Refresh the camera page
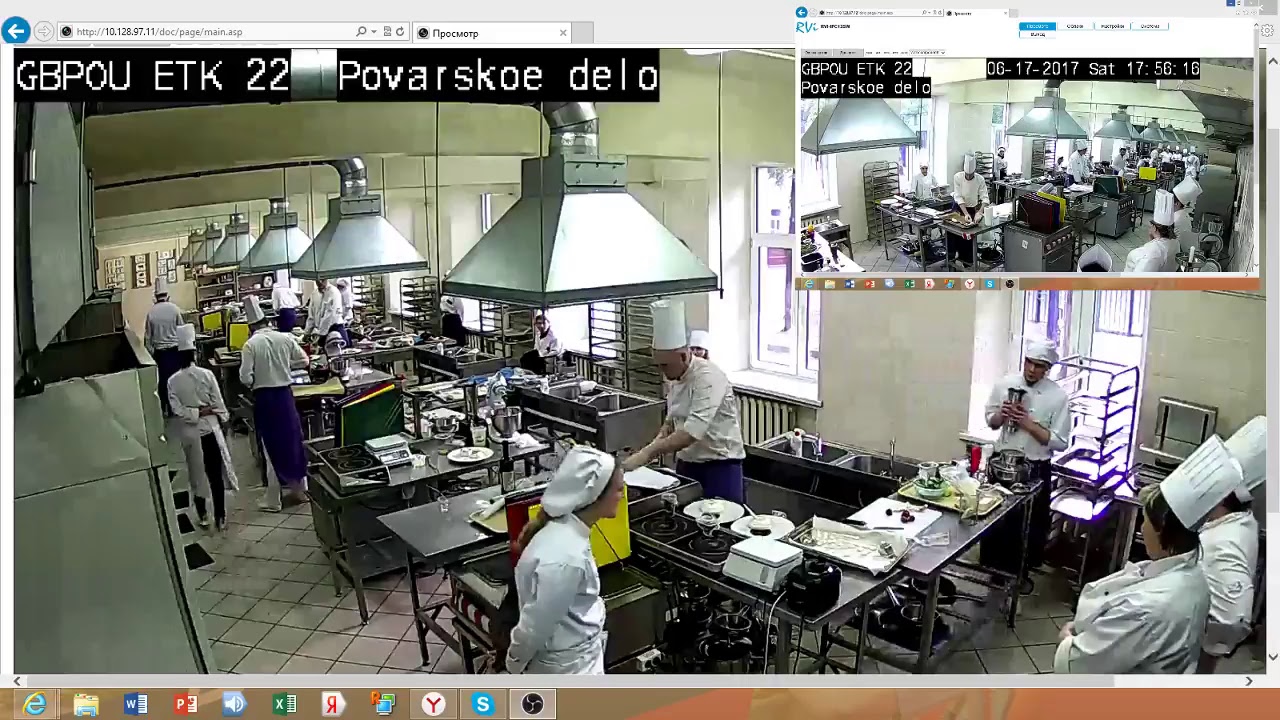Viewport: 1280px width, 720px height. (400, 32)
